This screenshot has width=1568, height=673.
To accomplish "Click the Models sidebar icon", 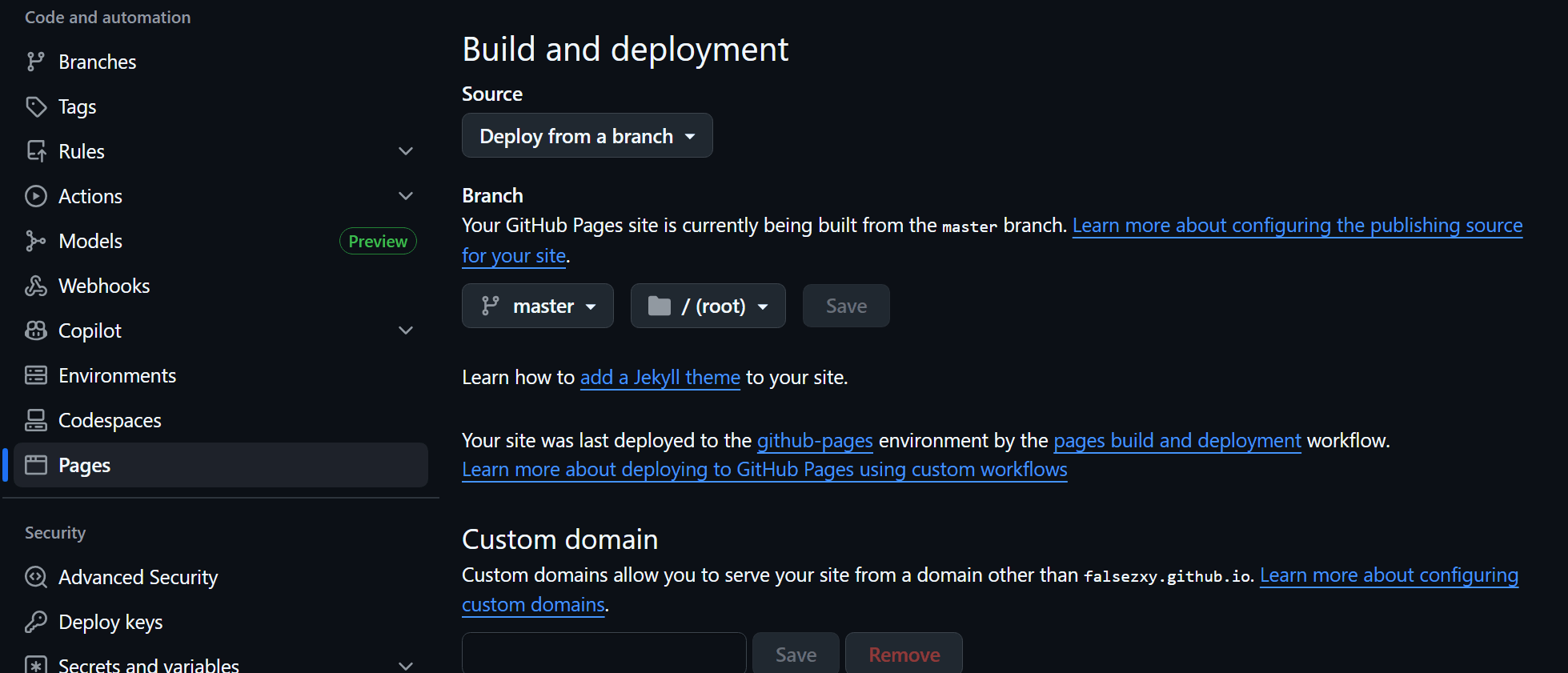I will 35,241.
